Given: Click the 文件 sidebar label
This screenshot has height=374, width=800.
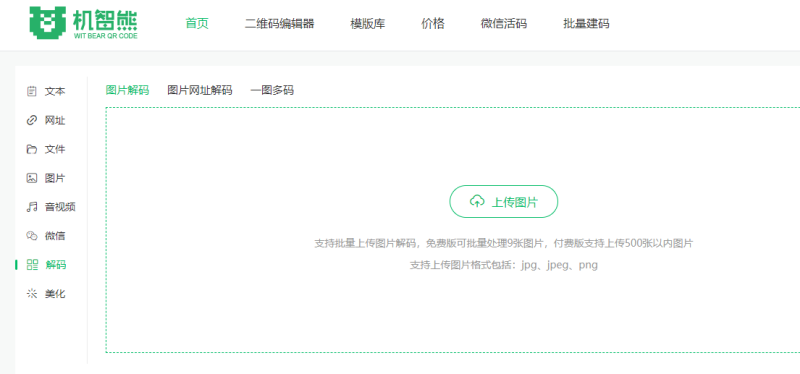Looking at the screenshot, I should pyautogui.click(x=55, y=149).
